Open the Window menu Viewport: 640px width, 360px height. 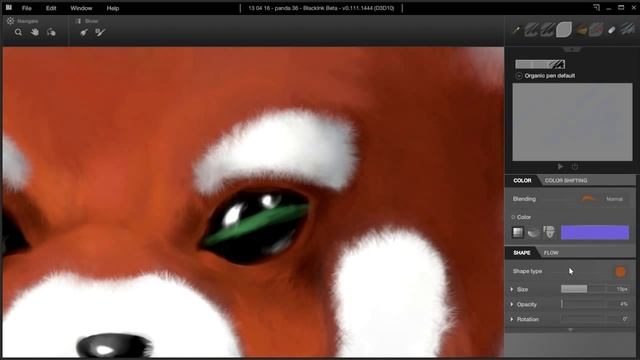click(81, 8)
